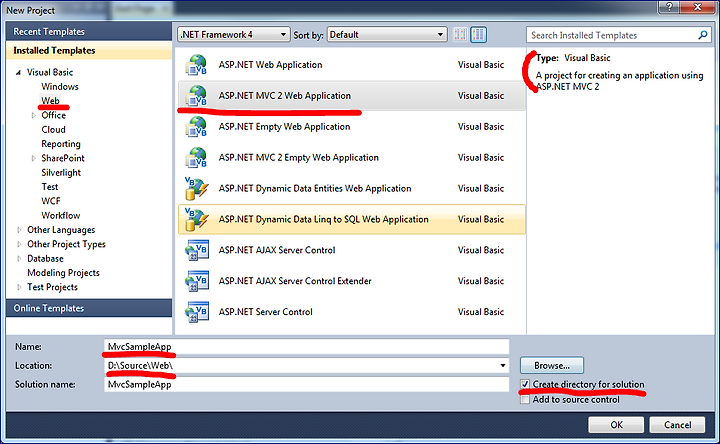Click the search magnifier icon
Image resolution: width=720 pixels, height=444 pixels.
(x=703, y=35)
